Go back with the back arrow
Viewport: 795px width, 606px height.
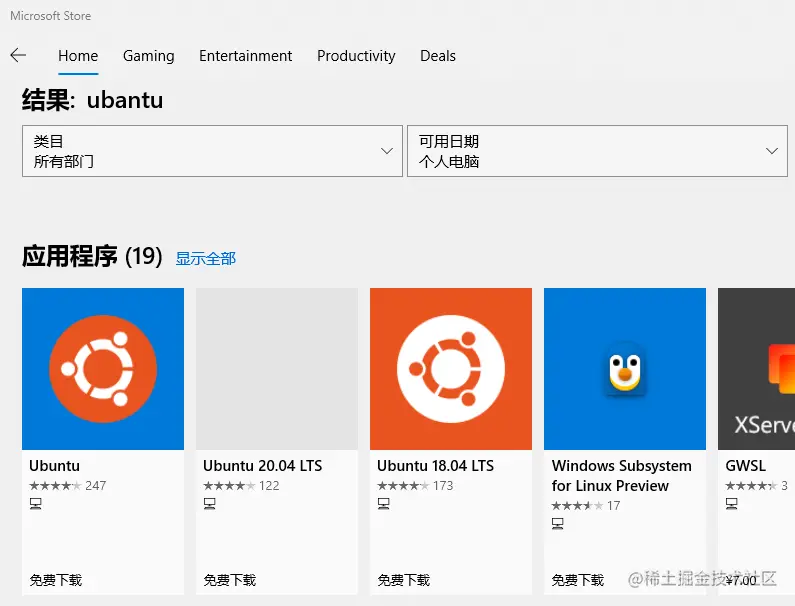pos(18,55)
